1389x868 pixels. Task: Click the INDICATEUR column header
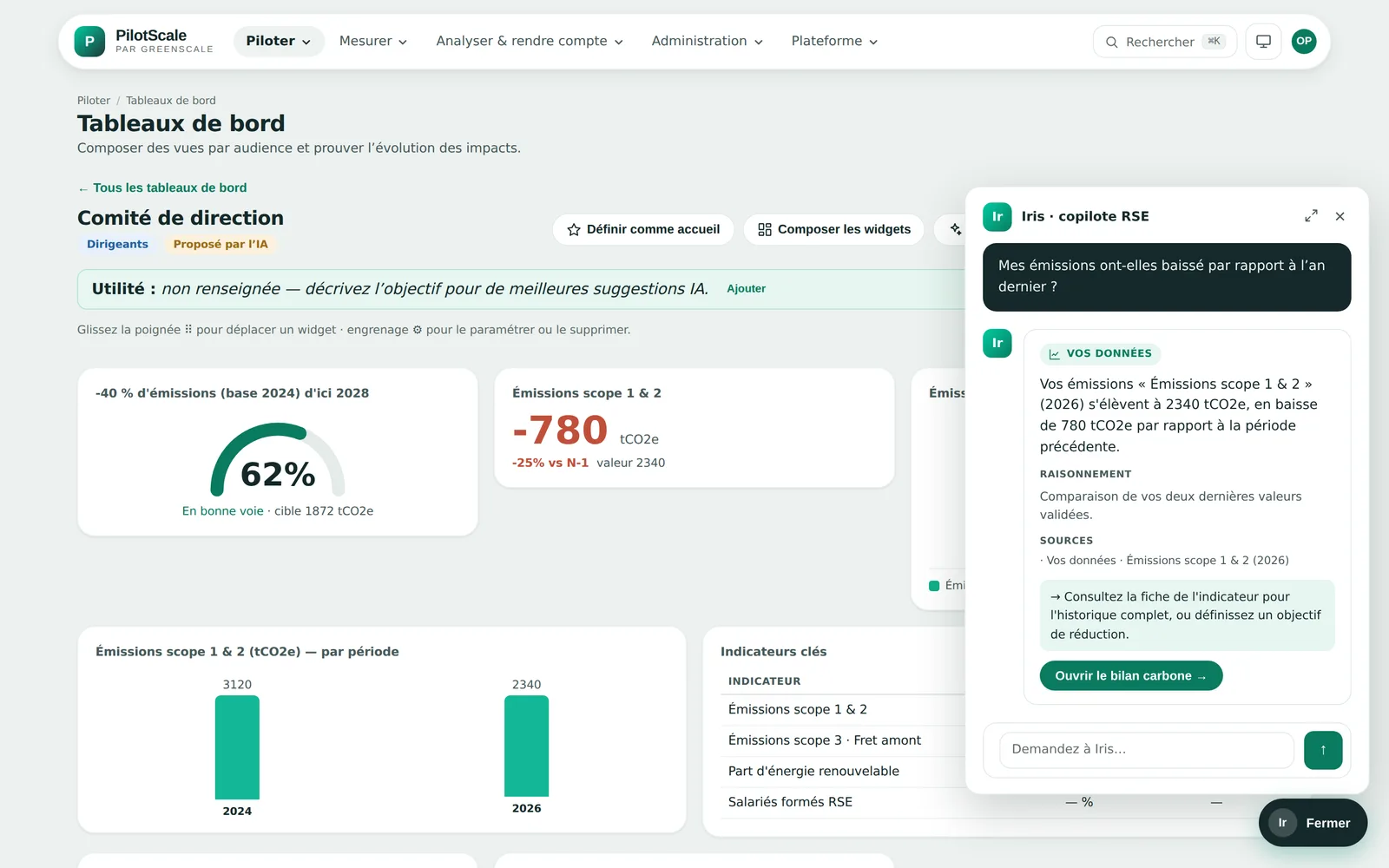[764, 681]
